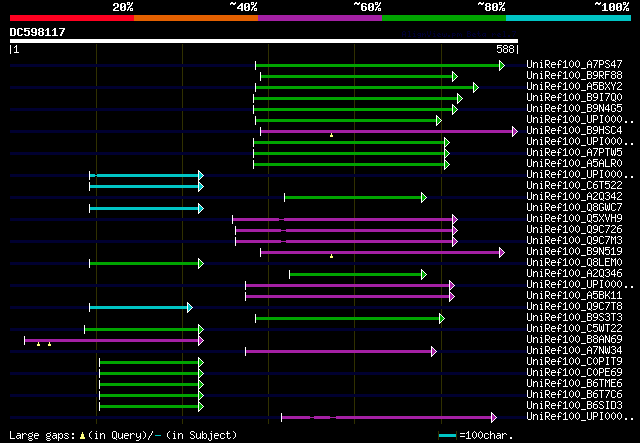Screen dimensions: 640x443
Task: Click the 'Large gaps:' legend text
Action: click(x=42, y=436)
